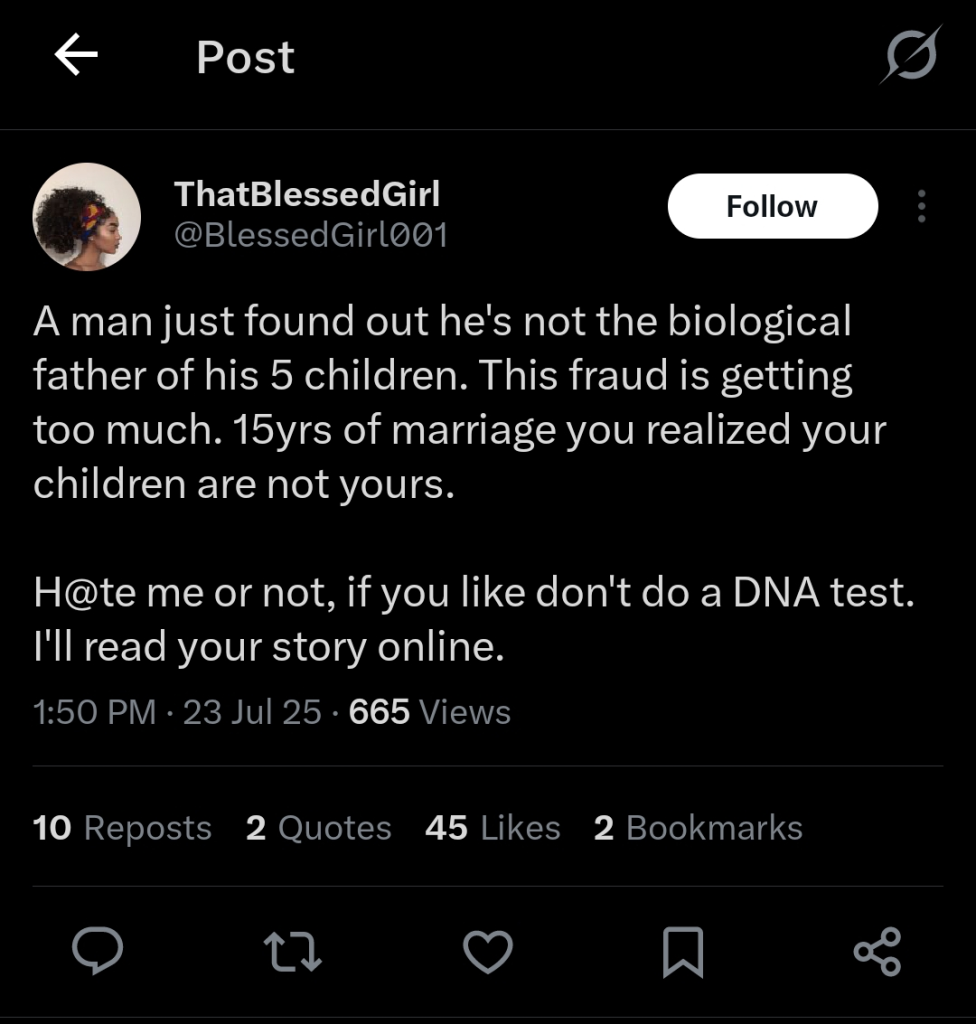Tap the reply speech bubble icon
Image resolution: width=976 pixels, height=1024 pixels.
[x=97, y=950]
